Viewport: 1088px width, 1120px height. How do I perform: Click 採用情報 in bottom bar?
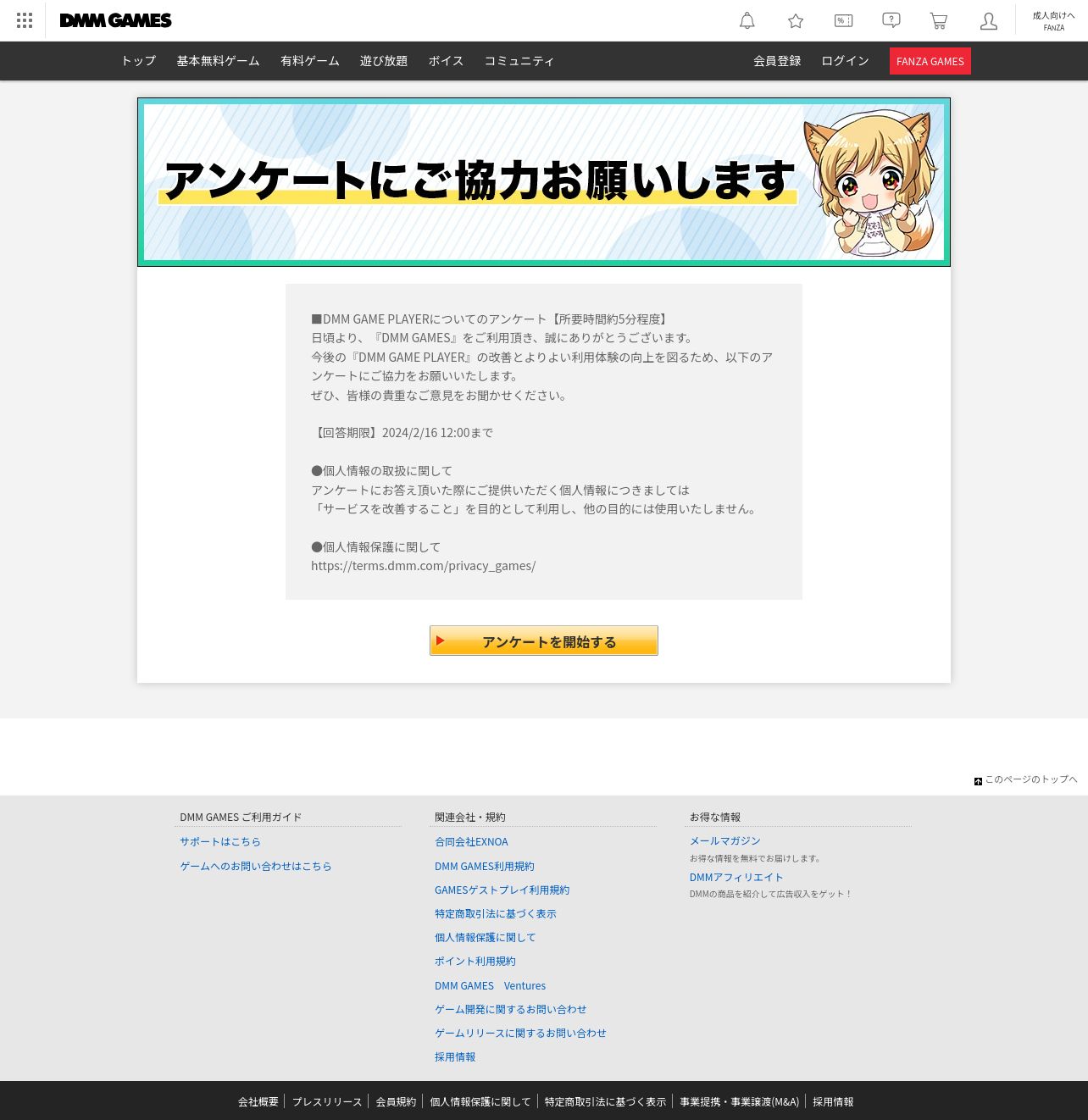(x=833, y=1102)
